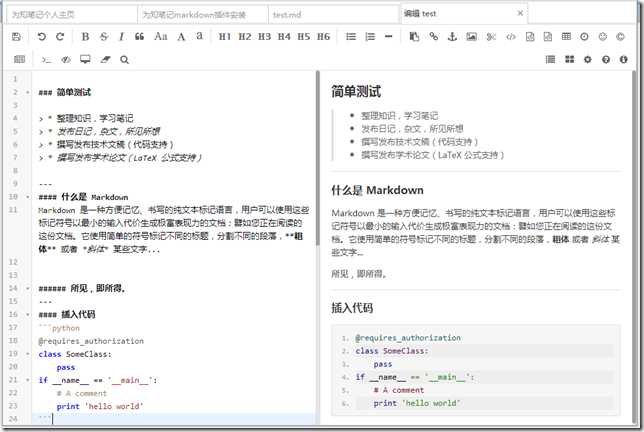Insert a level 4 heading (H4)
The height and width of the screenshot is (432, 644).
pos(284,37)
